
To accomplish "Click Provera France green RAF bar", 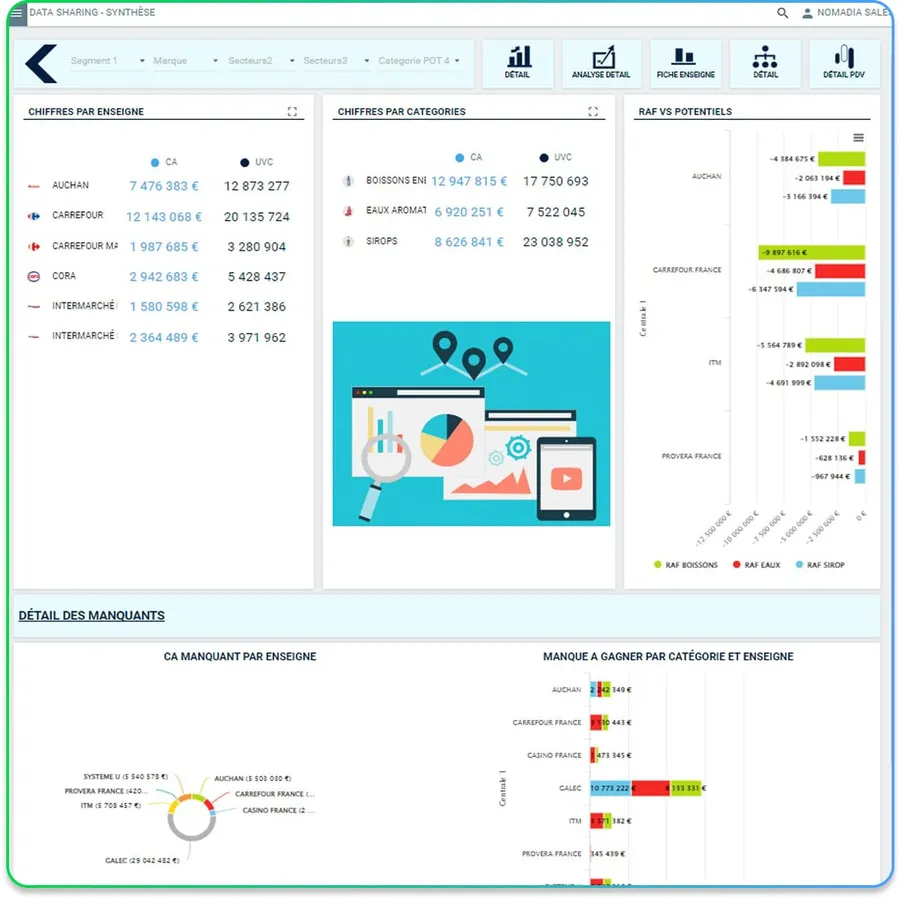I will pos(856,439).
